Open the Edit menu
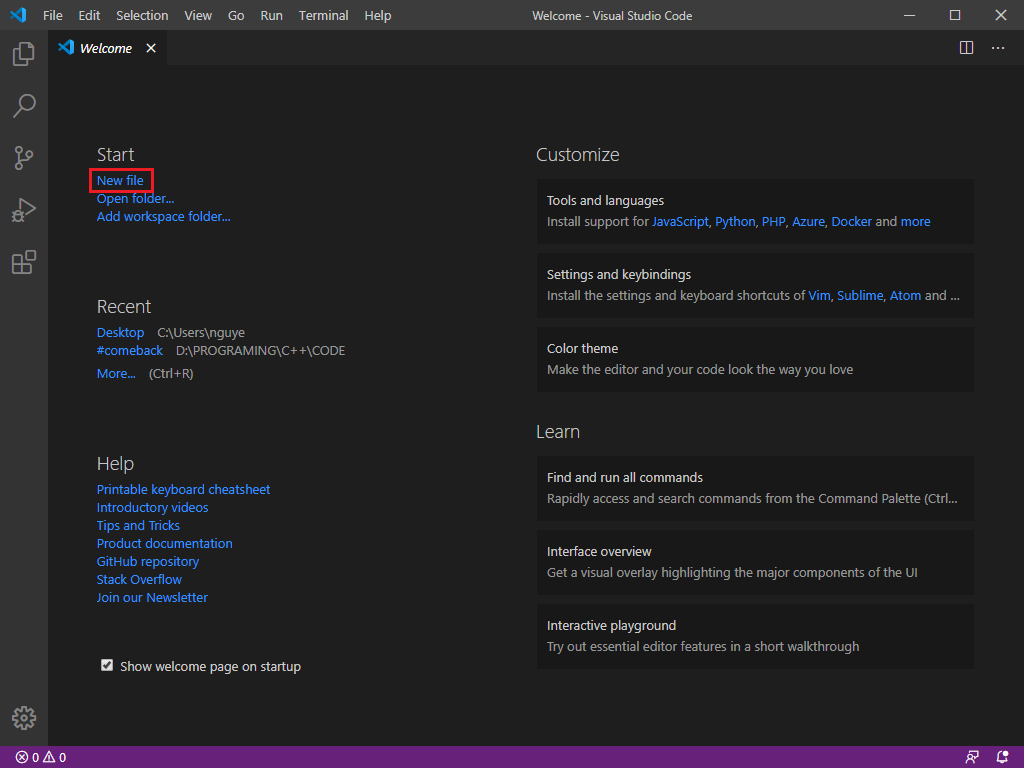 point(89,15)
